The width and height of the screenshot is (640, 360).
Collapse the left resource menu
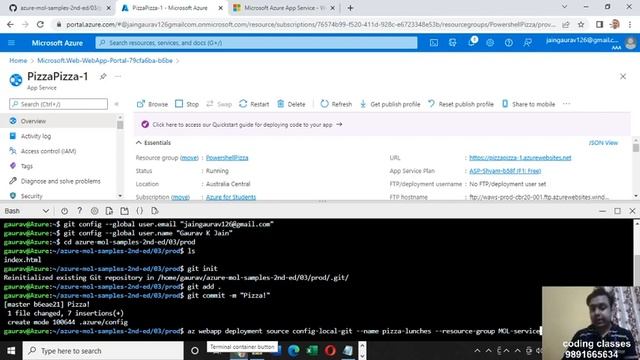tap(116, 104)
